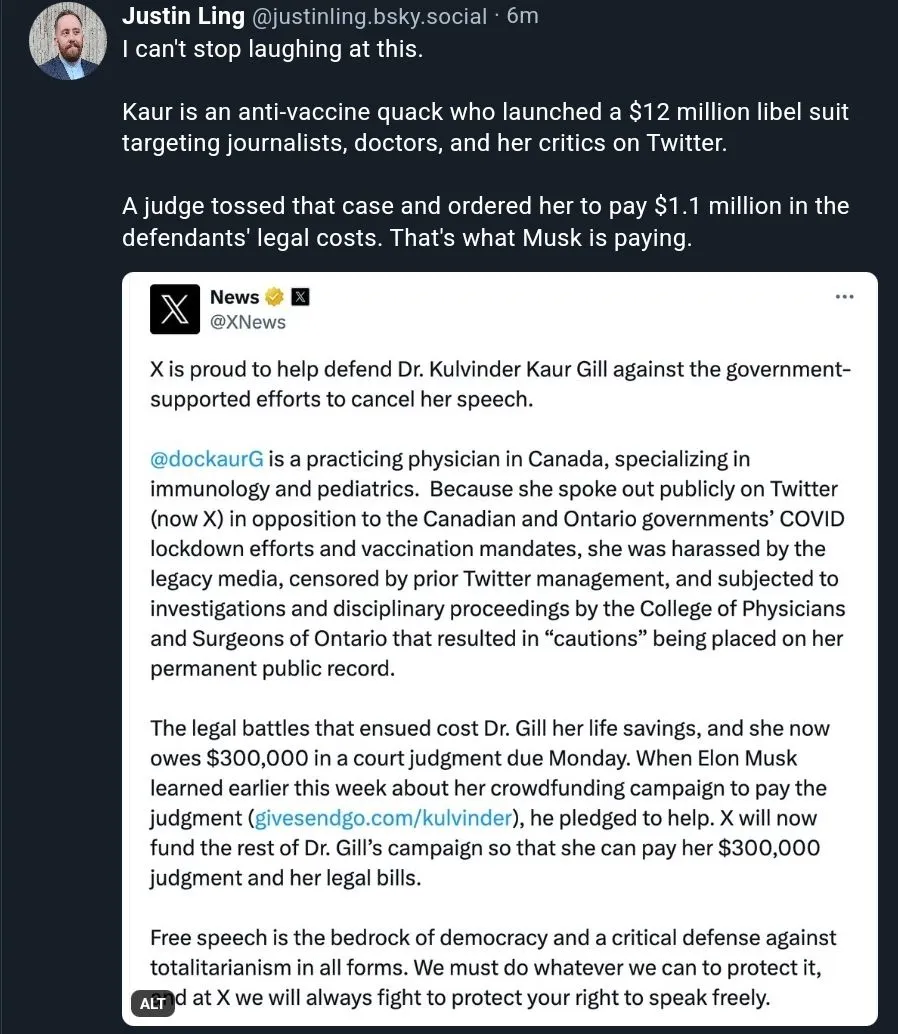Click the News account name
898x1034 pixels.
coord(234,297)
